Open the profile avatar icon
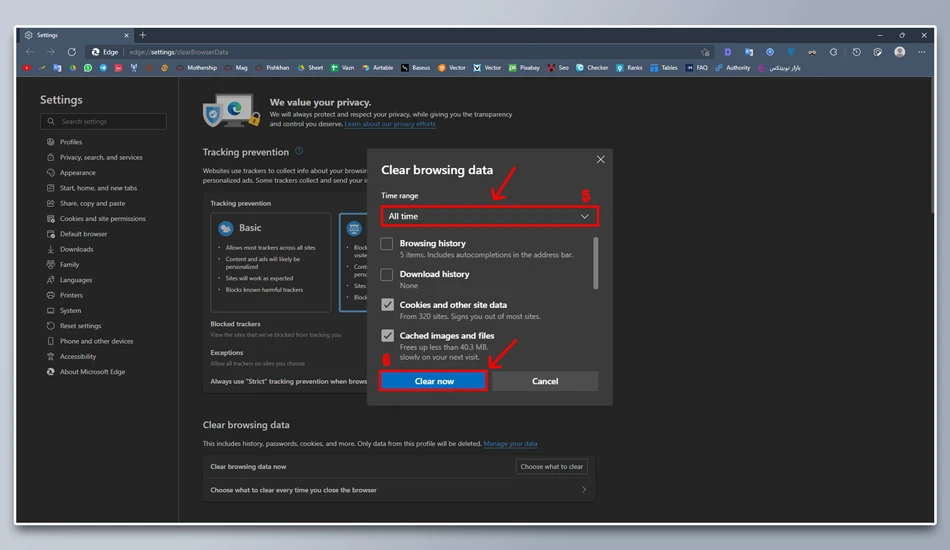Viewport: 950px width, 550px height. coord(900,52)
